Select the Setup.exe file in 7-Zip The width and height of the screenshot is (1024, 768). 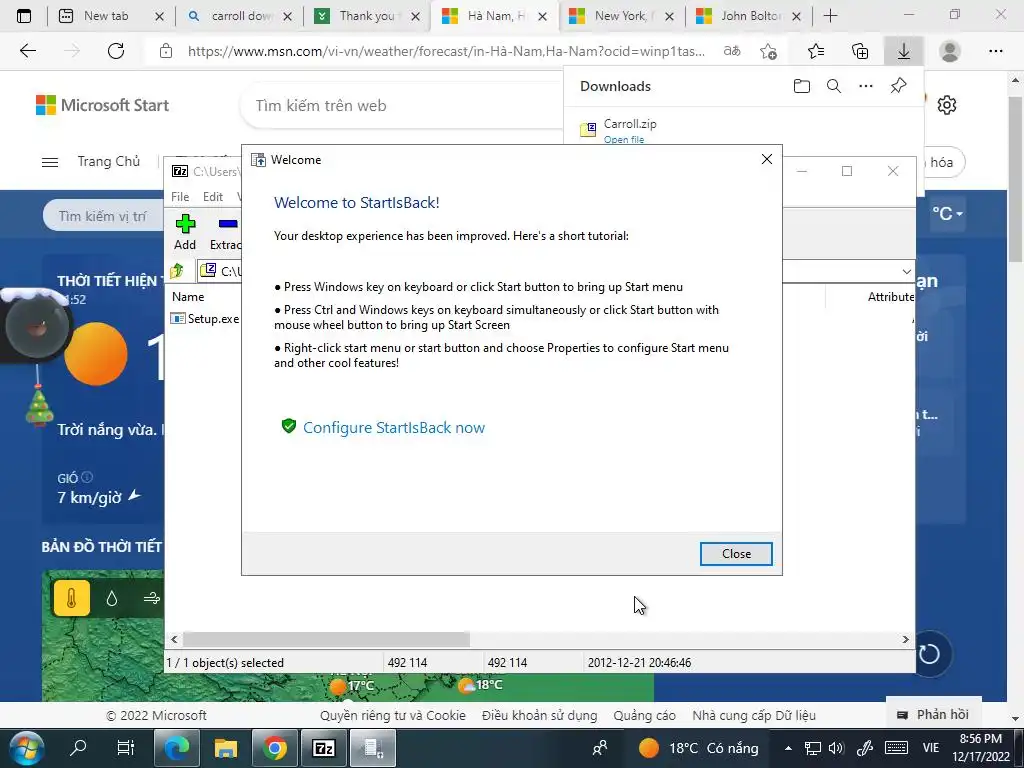205,319
